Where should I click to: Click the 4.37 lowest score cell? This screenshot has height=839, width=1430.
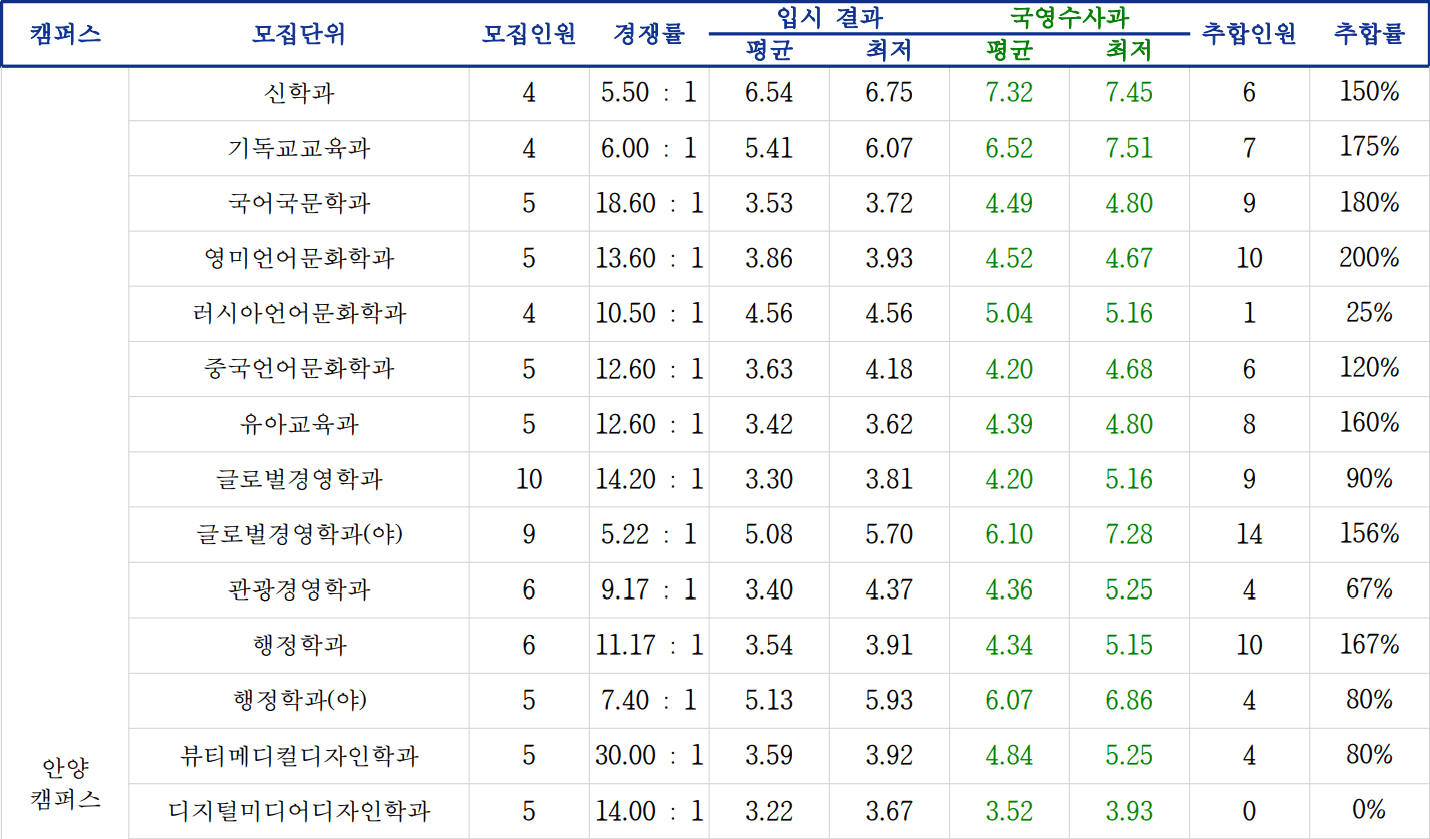coord(889,589)
